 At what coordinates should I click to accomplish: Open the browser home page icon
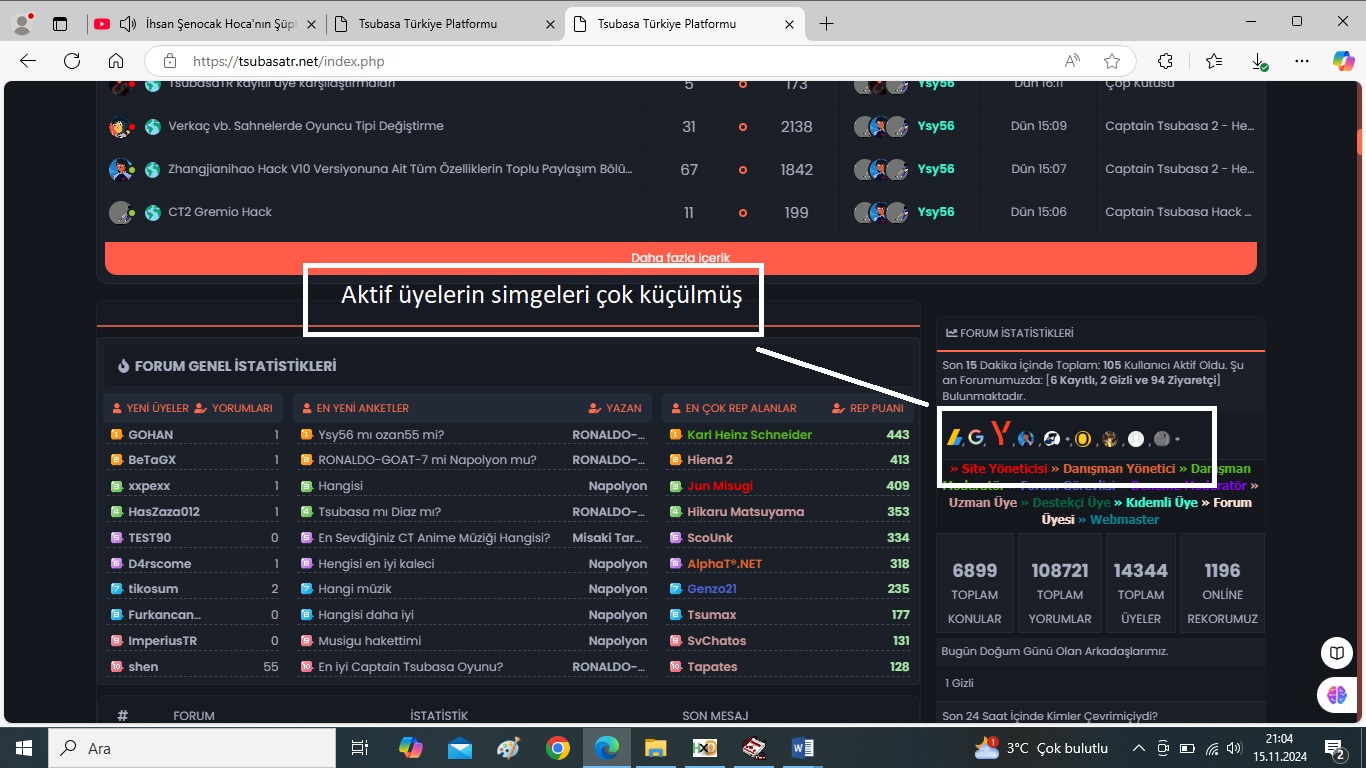[116, 61]
